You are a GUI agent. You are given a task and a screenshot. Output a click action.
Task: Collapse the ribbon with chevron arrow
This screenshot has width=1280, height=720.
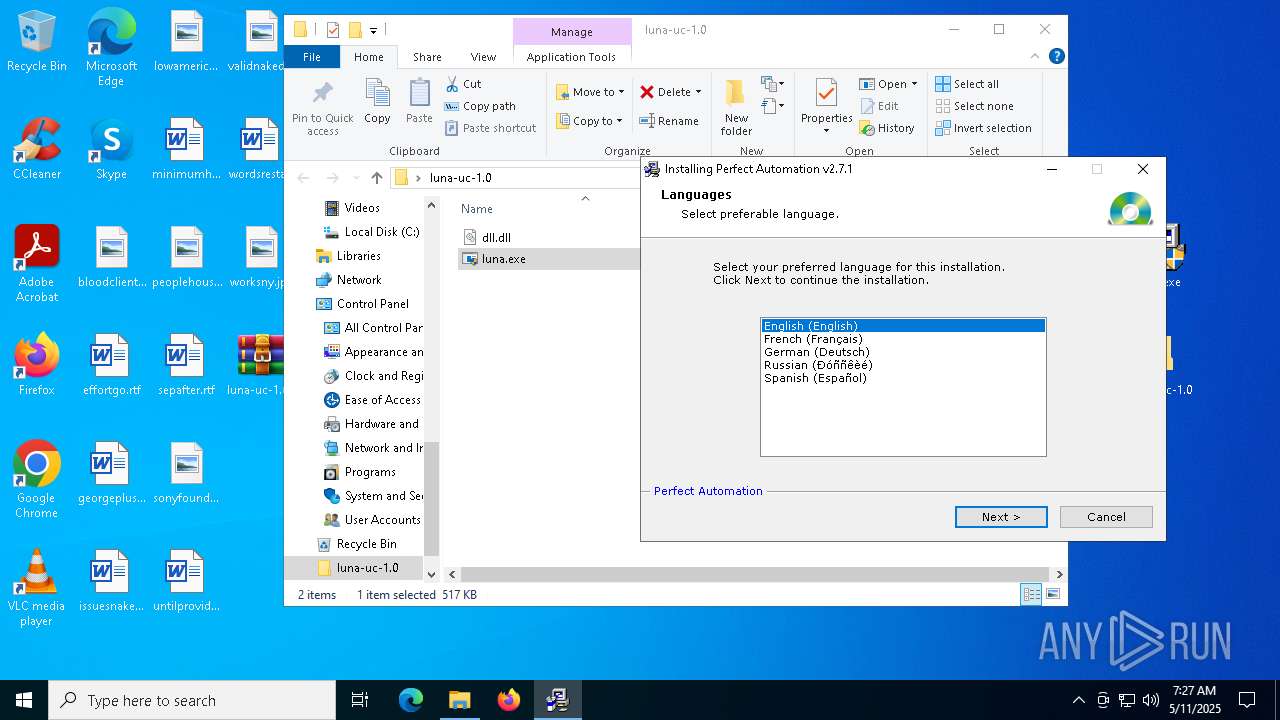pyautogui.click(x=1037, y=57)
